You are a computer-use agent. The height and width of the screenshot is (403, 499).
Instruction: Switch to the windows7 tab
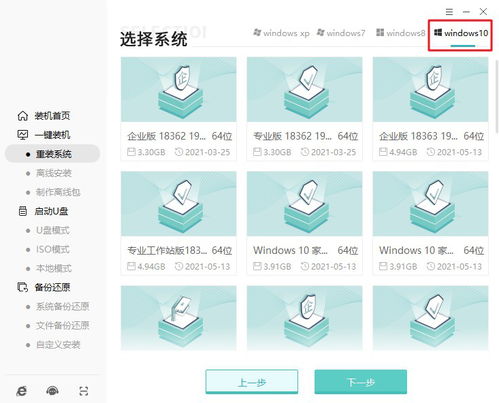pos(341,33)
